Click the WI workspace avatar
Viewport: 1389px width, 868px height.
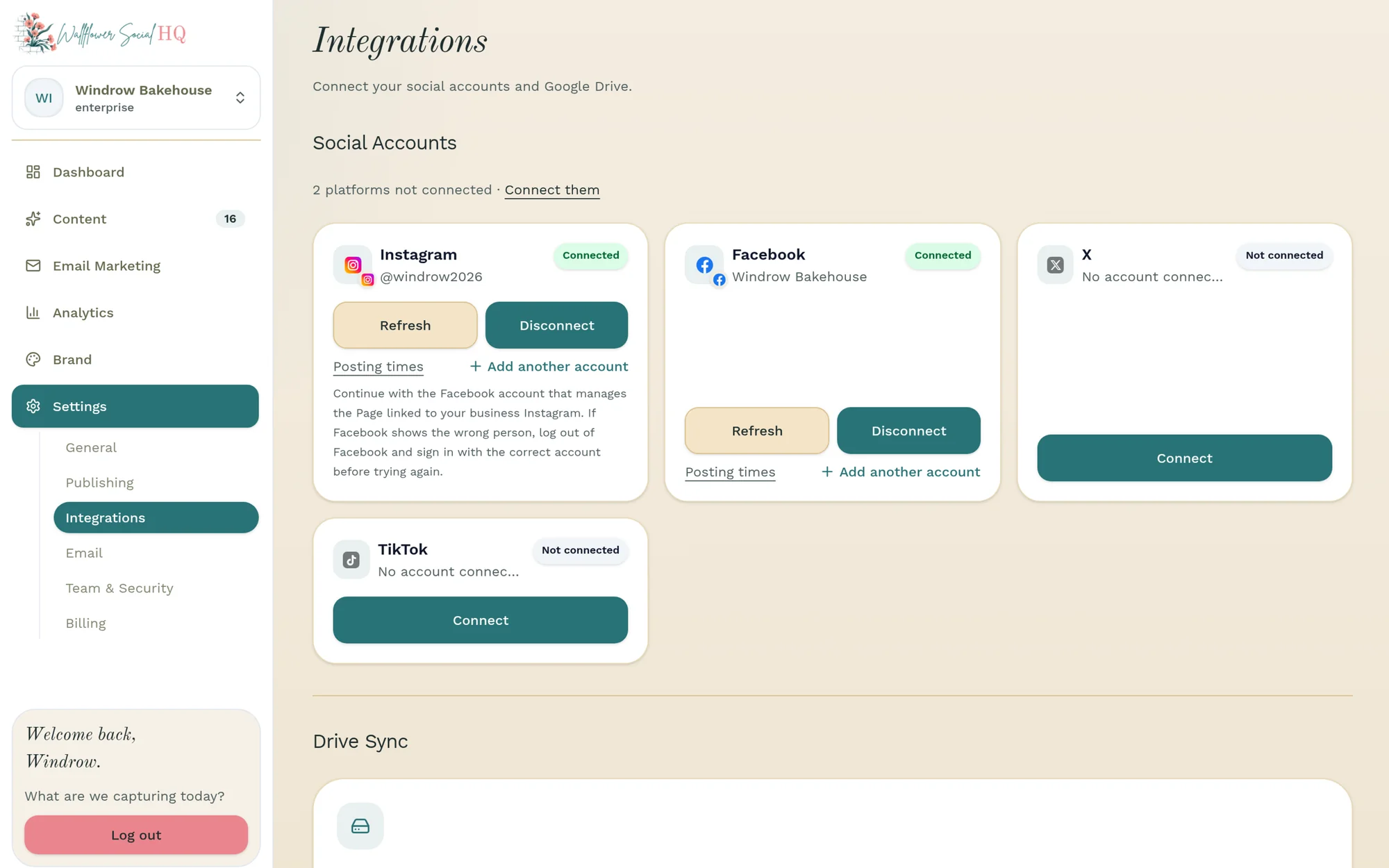click(x=44, y=98)
